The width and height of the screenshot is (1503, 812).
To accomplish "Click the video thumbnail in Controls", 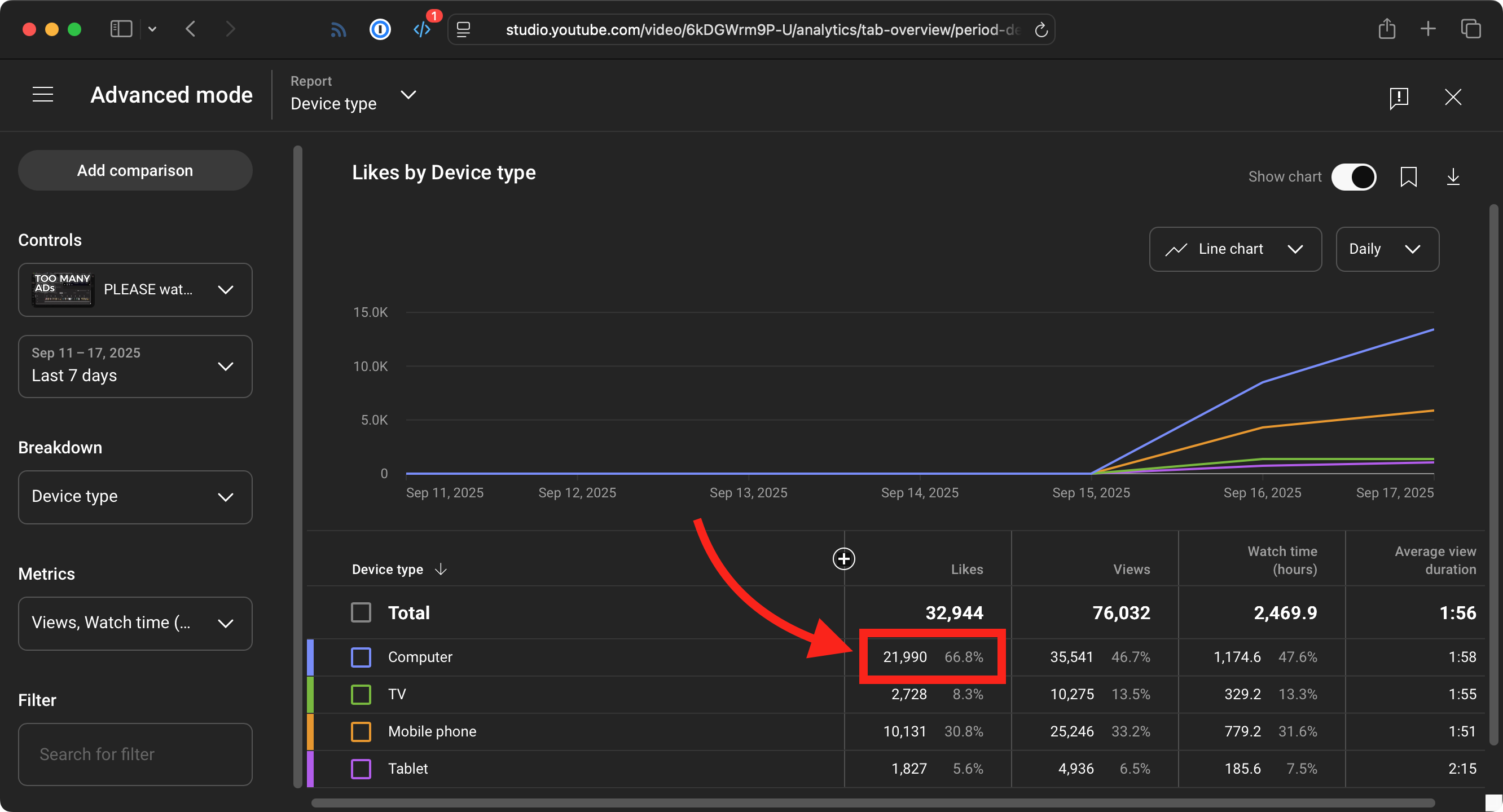I will coord(63,290).
